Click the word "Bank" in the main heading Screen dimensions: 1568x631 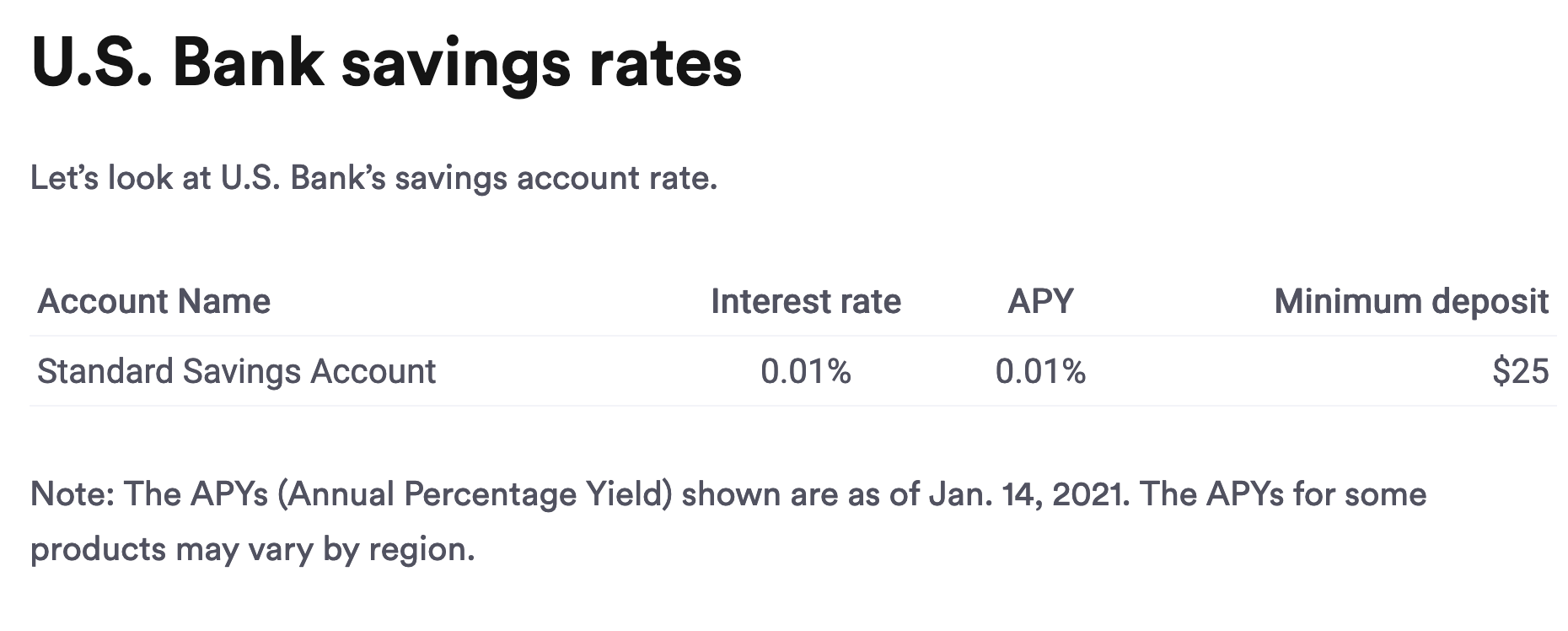pyautogui.click(x=248, y=63)
